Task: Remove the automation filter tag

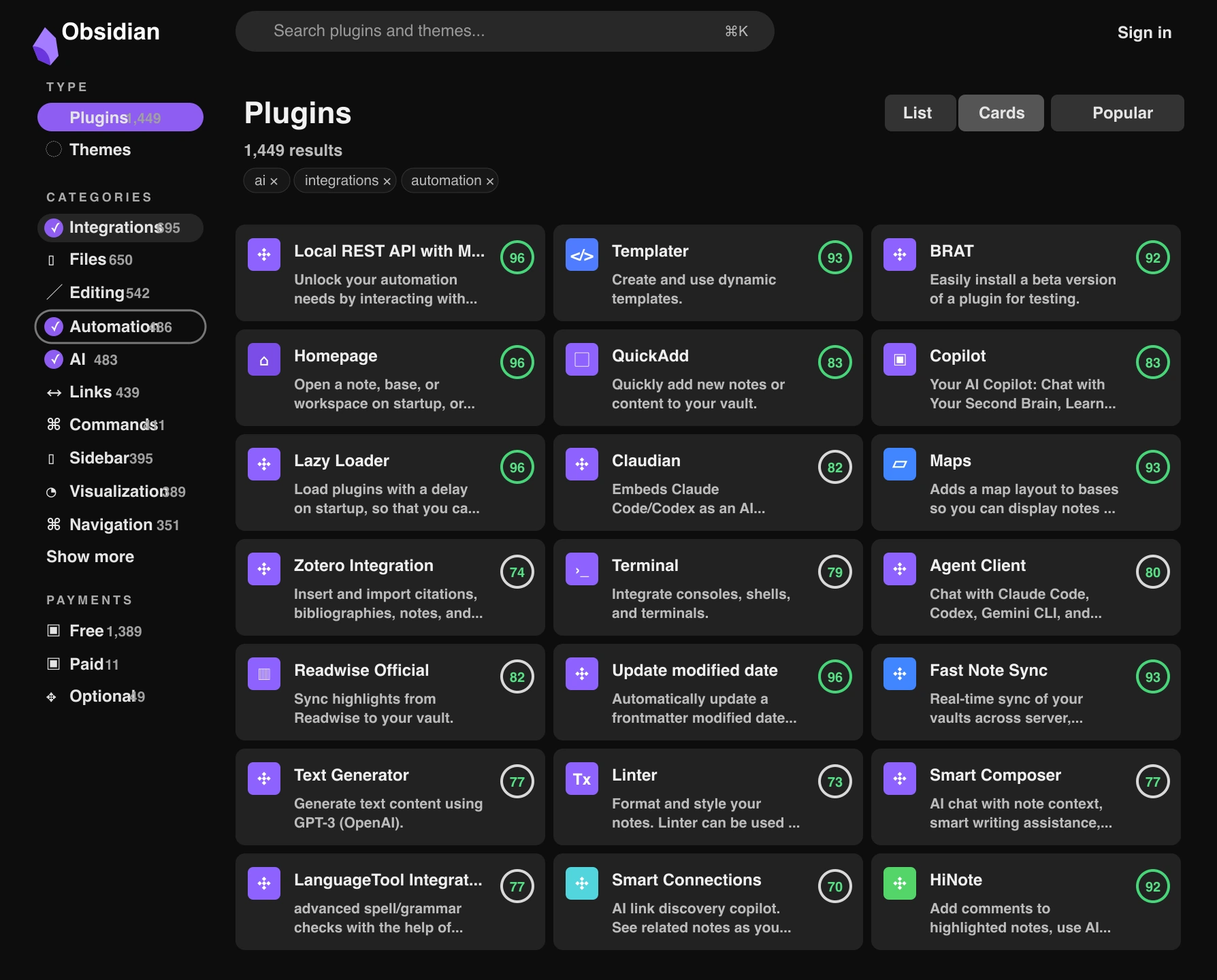Action: pyautogui.click(x=489, y=181)
